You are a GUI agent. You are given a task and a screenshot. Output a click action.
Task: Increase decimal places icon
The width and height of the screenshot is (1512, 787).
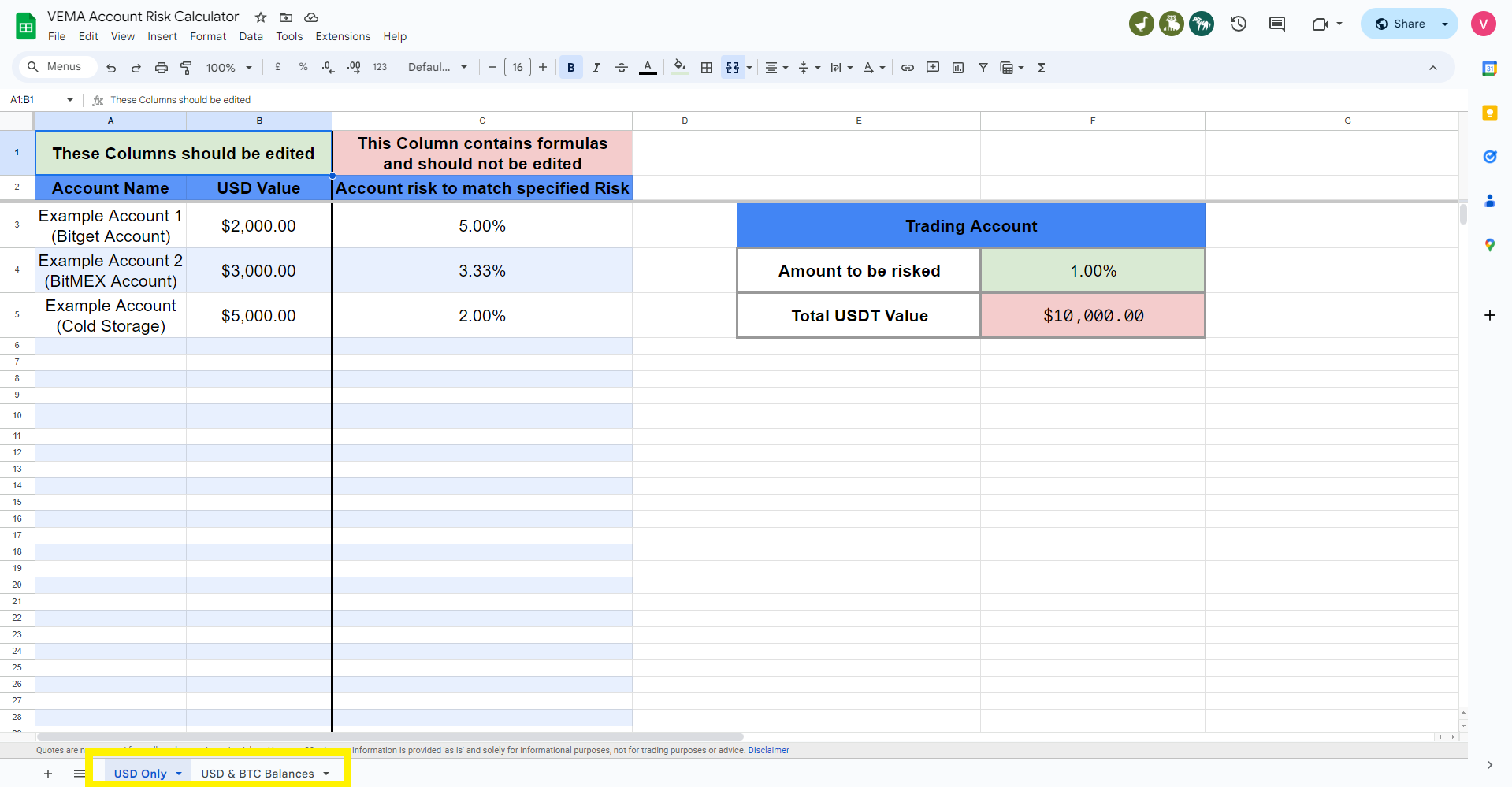[x=354, y=68]
